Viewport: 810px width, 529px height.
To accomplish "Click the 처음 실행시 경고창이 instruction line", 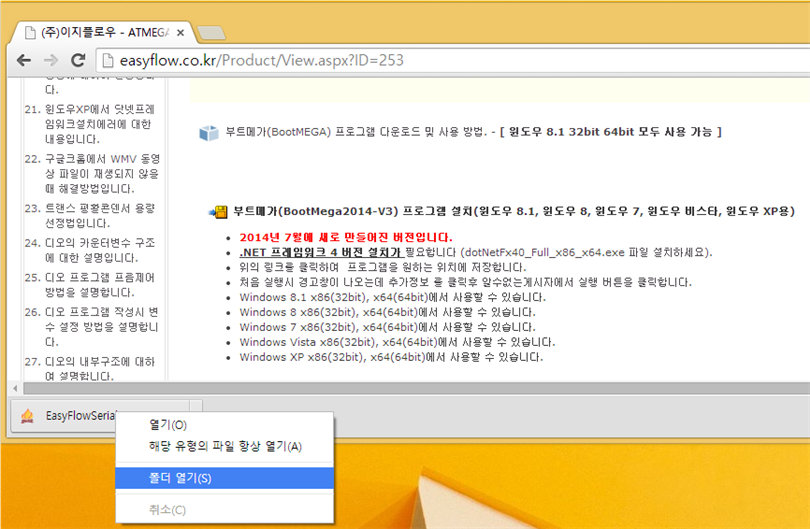I will pos(465,283).
